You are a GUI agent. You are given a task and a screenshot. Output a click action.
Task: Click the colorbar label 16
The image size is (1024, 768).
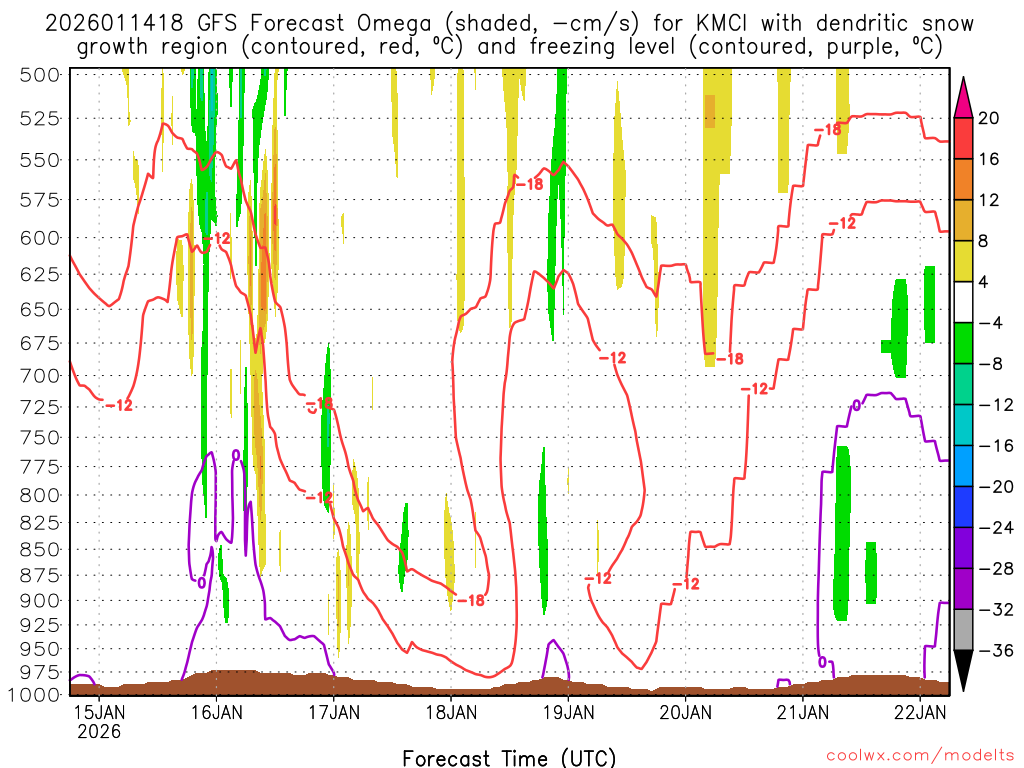click(989, 159)
